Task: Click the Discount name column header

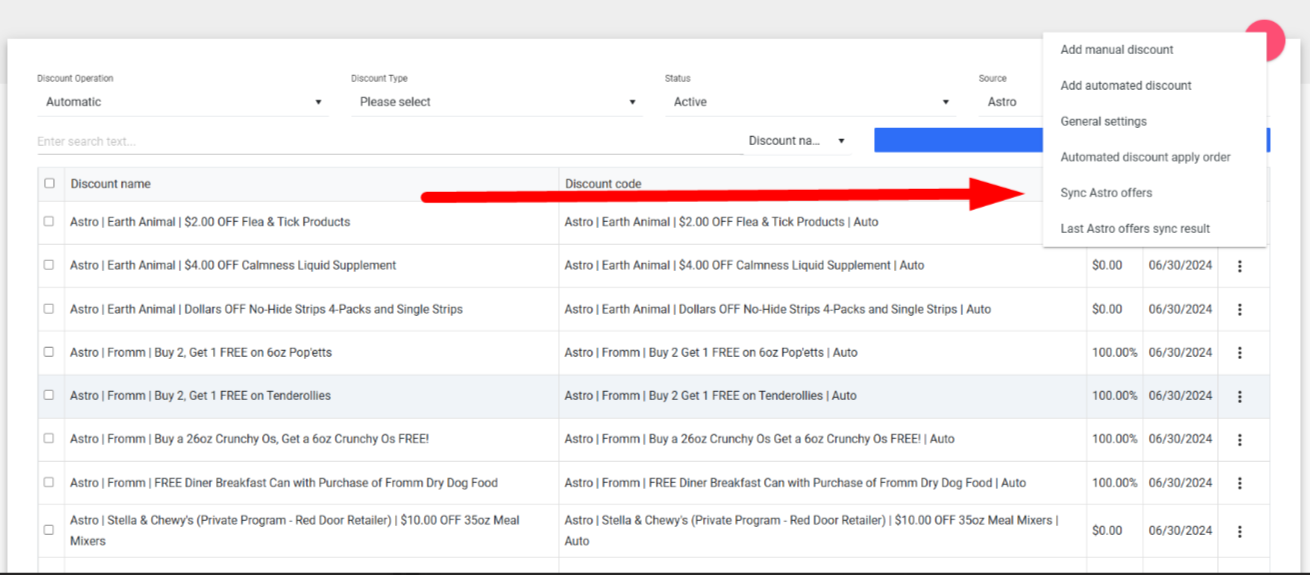Action: coord(110,184)
